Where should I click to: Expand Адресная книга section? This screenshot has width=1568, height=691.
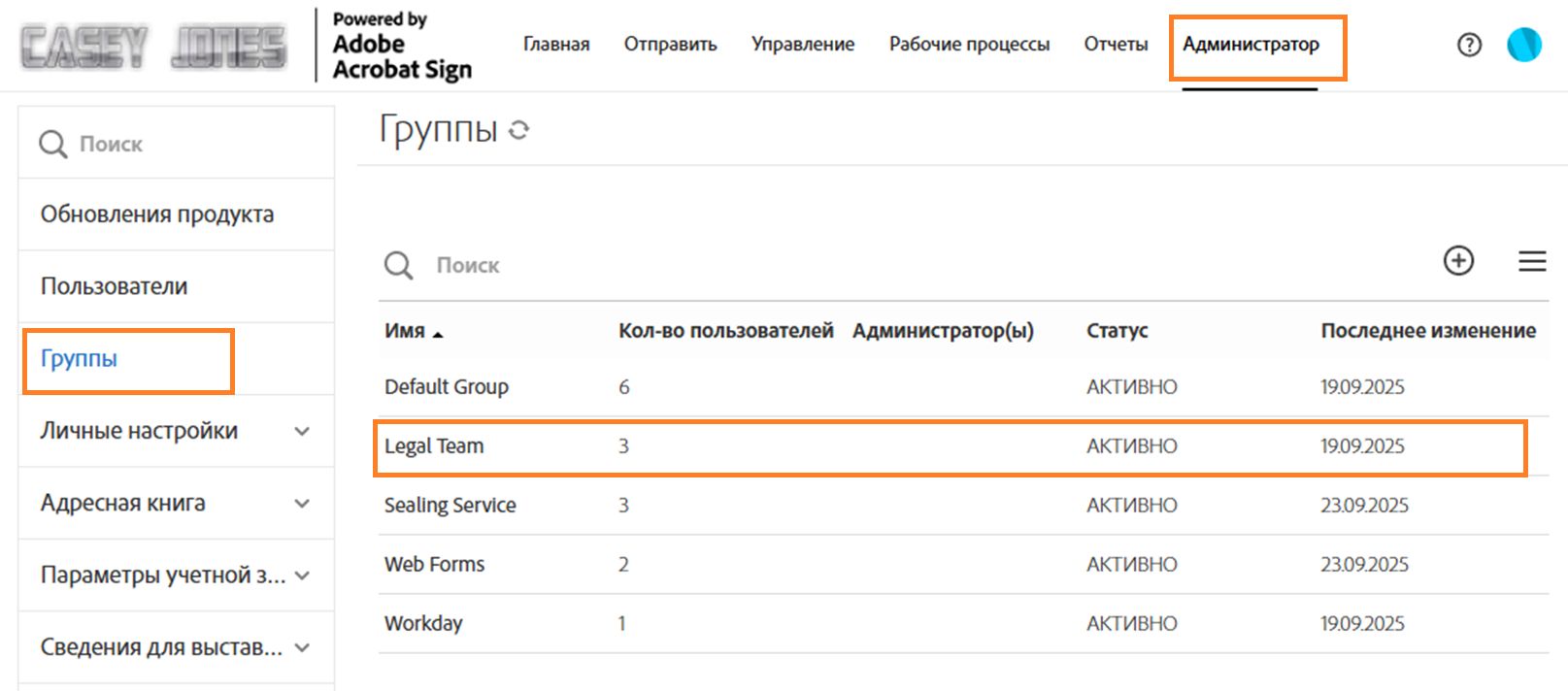(302, 504)
